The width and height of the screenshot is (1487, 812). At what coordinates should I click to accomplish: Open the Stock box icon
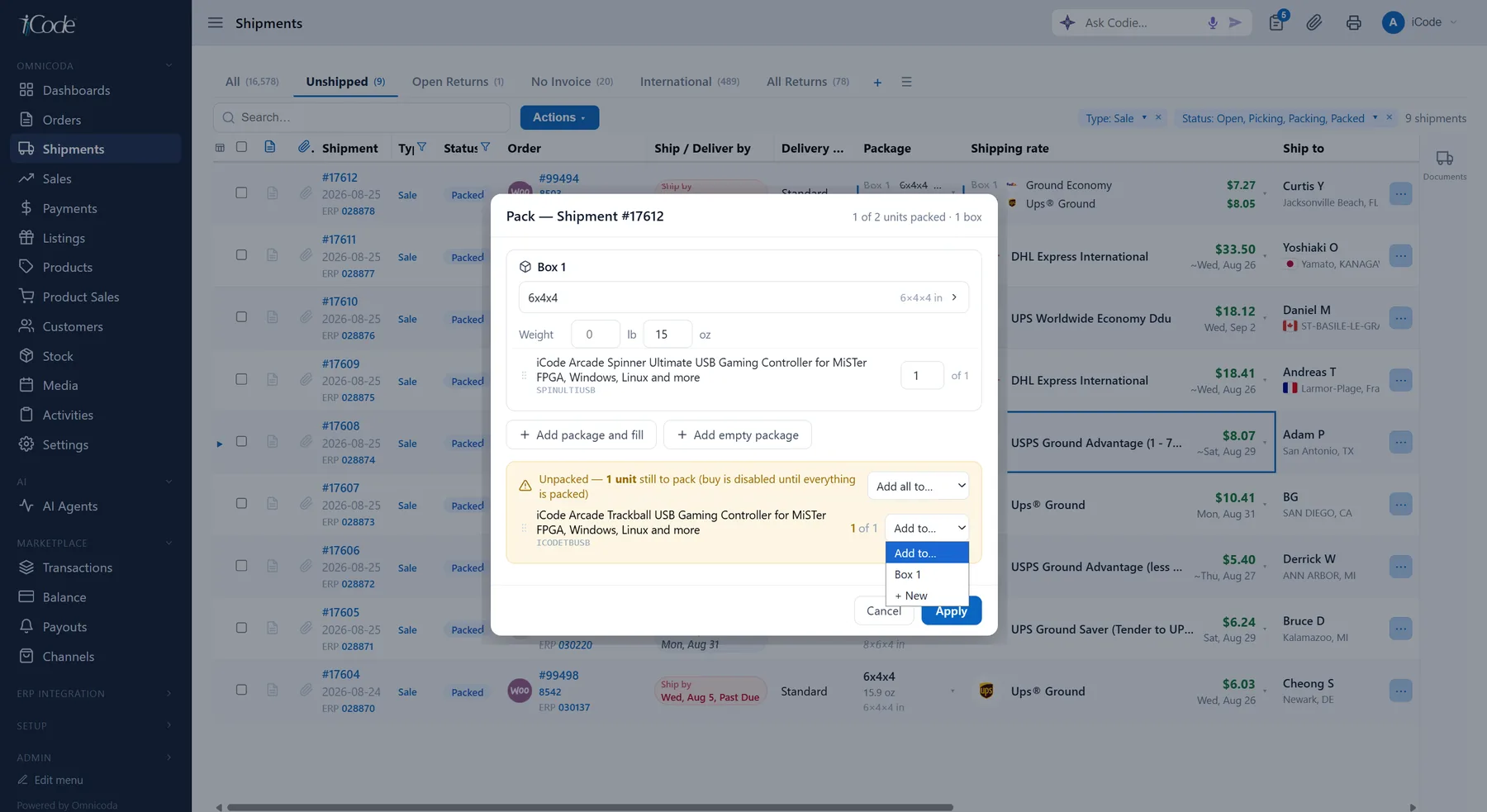tap(26, 356)
